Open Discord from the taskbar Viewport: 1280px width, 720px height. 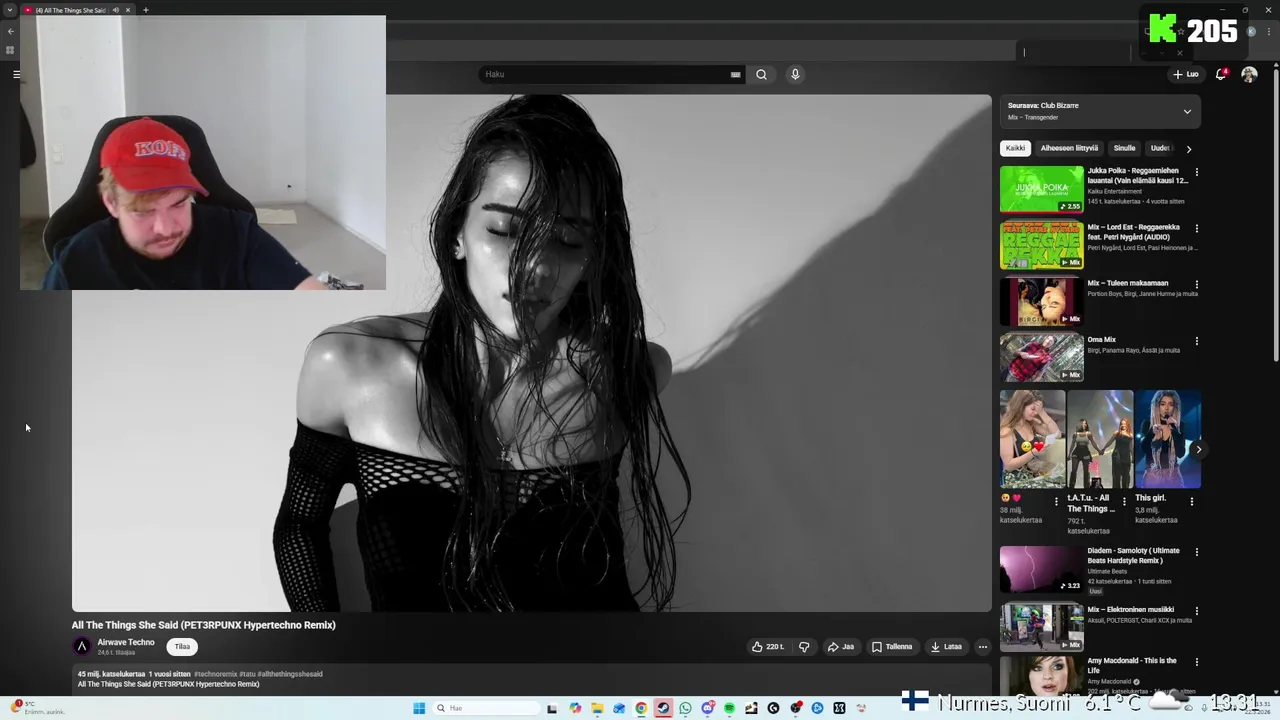coord(707,708)
